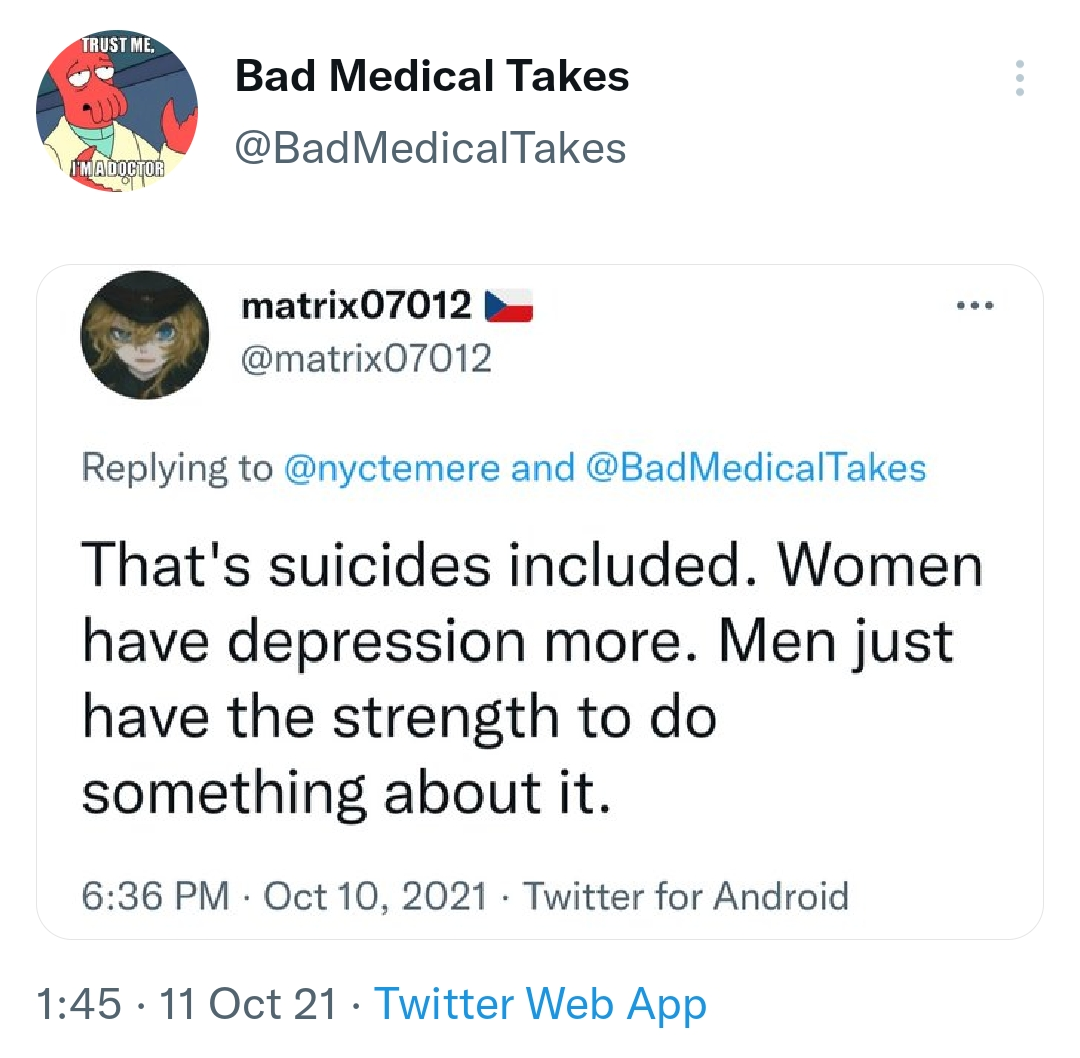Open the blue "Twitter Web App" link
The height and width of the screenshot is (1058, 1080).
click(540, 1005)
